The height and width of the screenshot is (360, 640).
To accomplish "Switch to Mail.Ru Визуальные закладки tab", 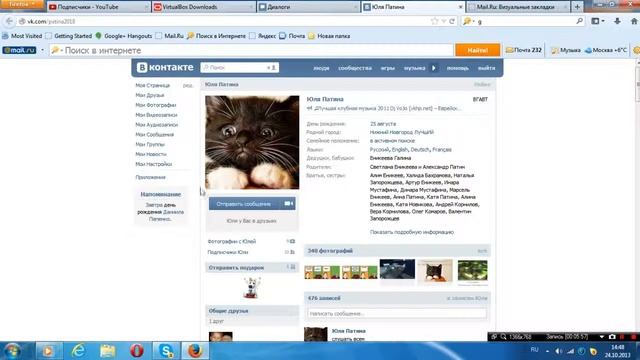I will click(x=518, y=7).
